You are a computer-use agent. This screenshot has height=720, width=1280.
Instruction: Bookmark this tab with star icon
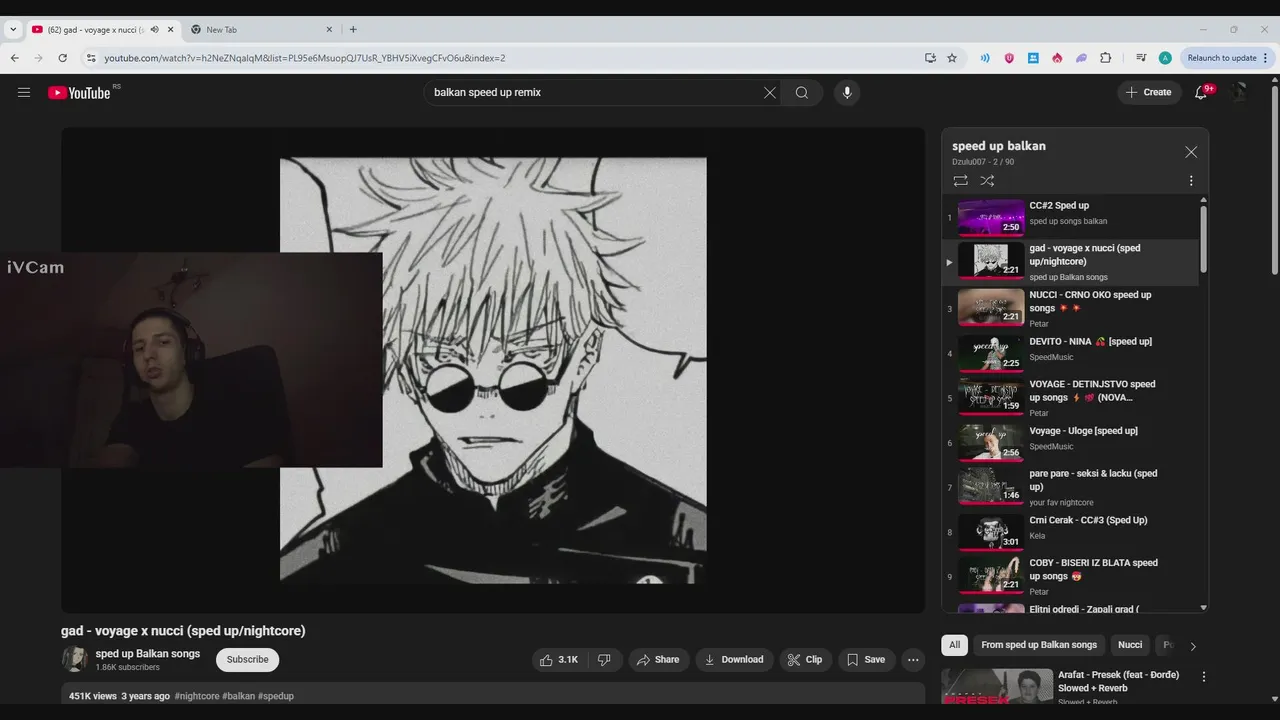(x=952, y=58)
